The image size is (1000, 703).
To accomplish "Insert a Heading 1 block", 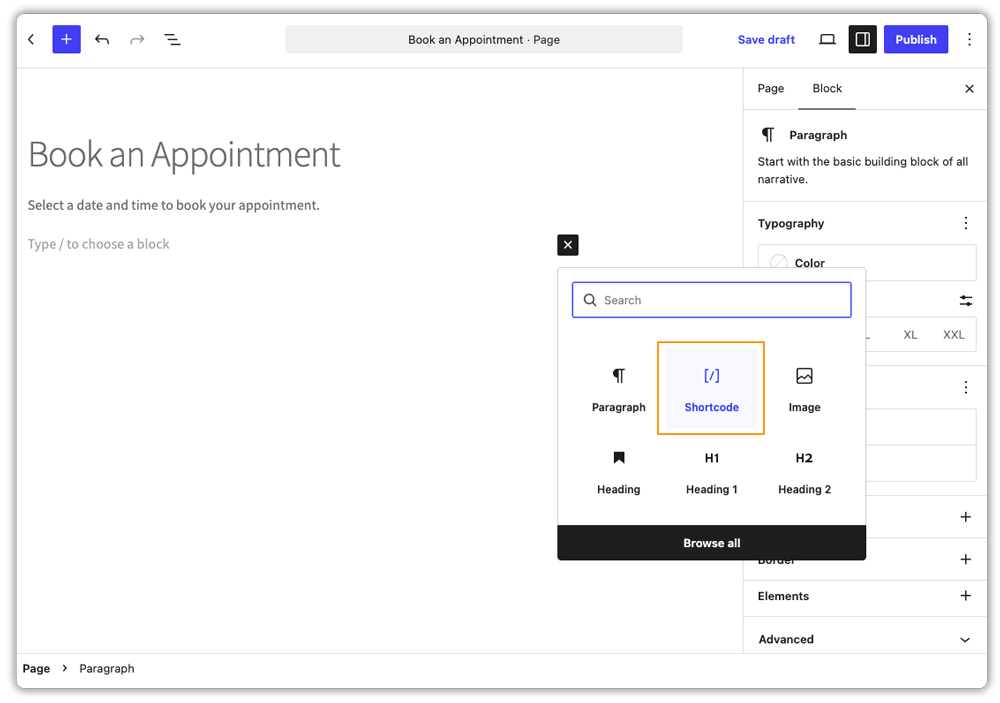I will tap(712, 472).
